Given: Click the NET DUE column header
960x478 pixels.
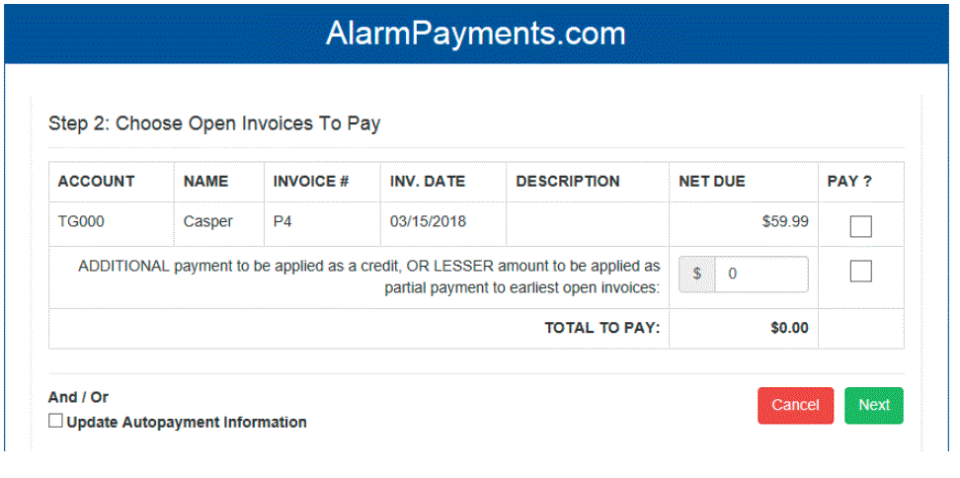Looking at the screenshot, I should [x=711, y=182].
